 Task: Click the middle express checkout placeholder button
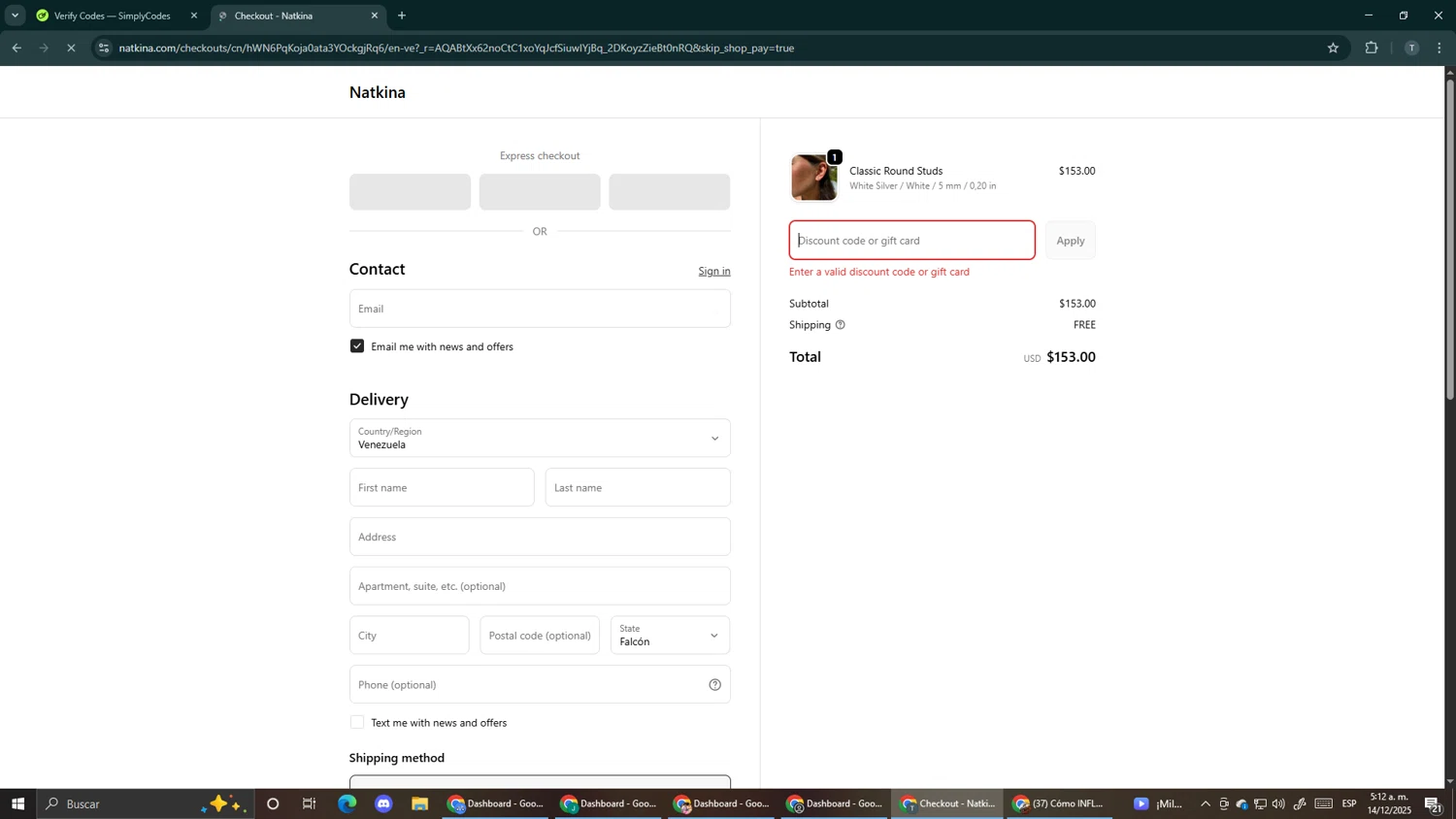pos(540,192)
